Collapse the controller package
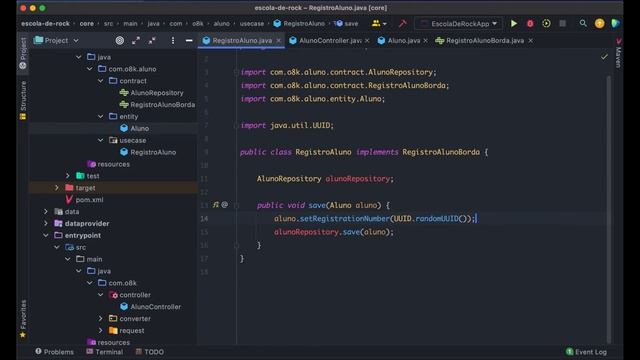The width and height of the screenshot is (640, 360). (x=101, y=295)
